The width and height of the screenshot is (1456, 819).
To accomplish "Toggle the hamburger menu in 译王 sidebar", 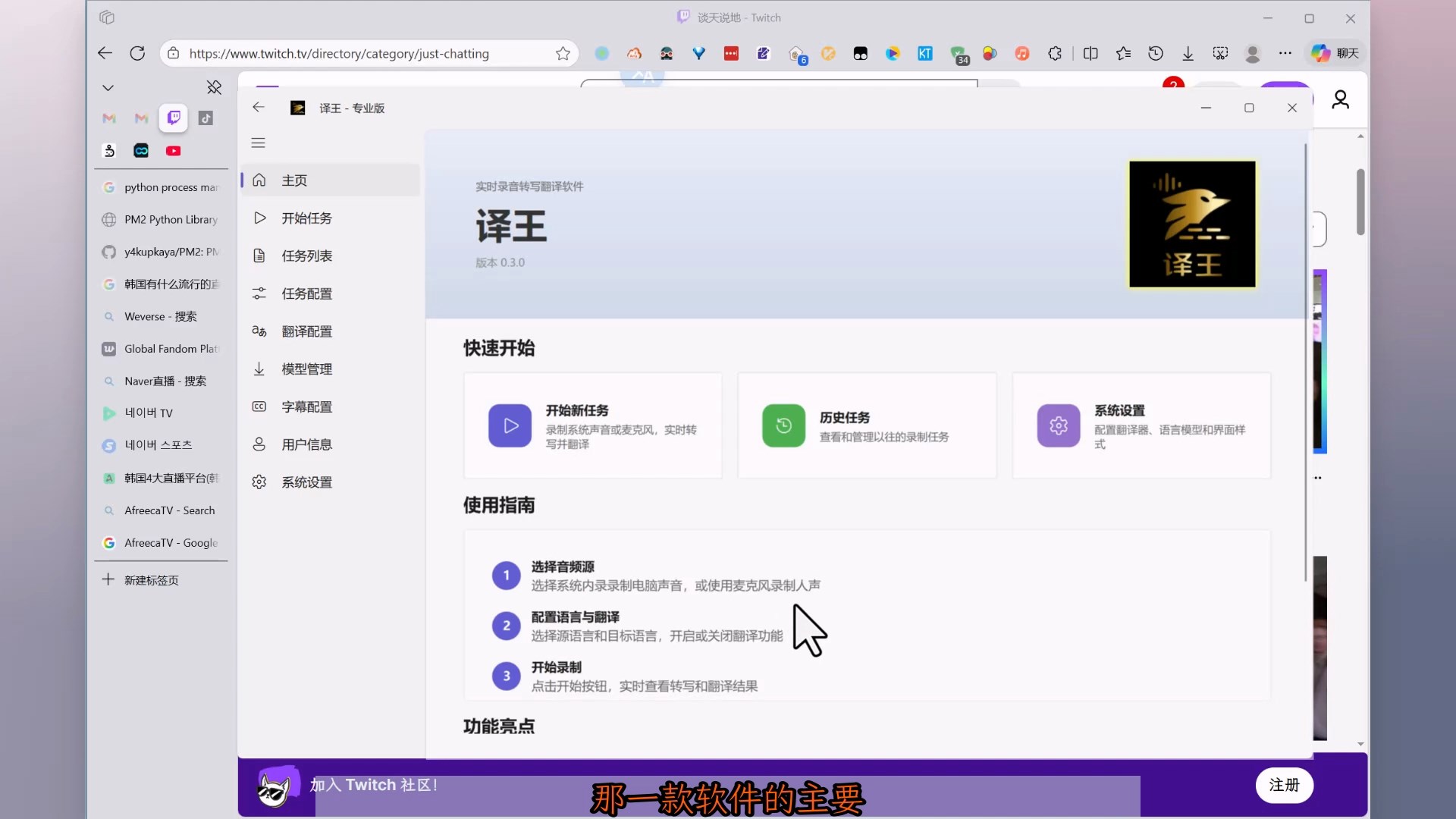I will tap(258, 143).
